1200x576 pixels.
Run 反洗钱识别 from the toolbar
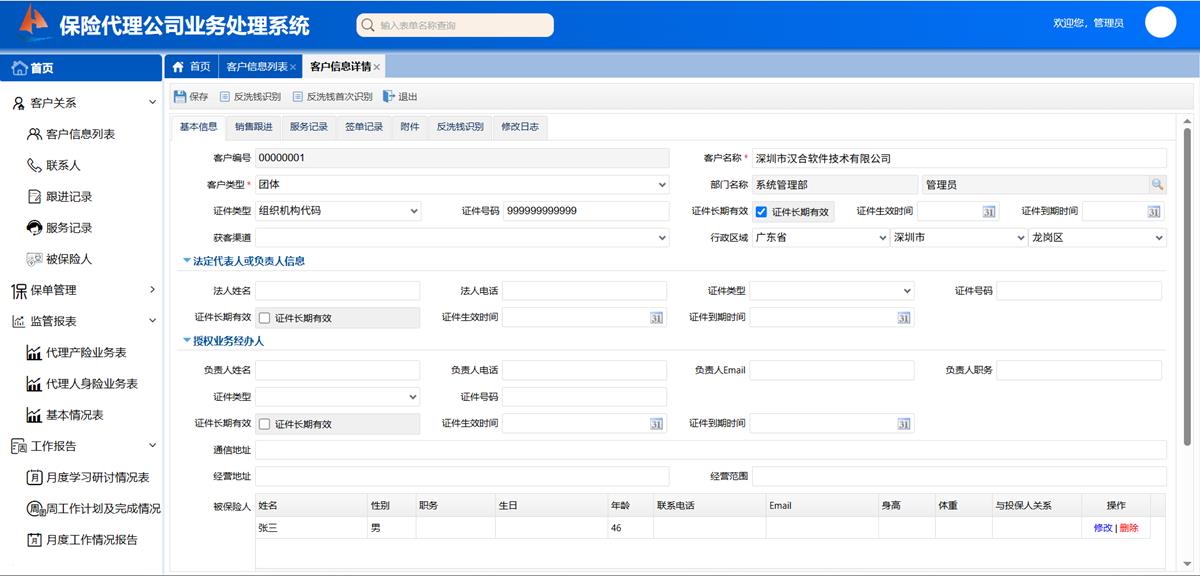[x=250, y=97]
